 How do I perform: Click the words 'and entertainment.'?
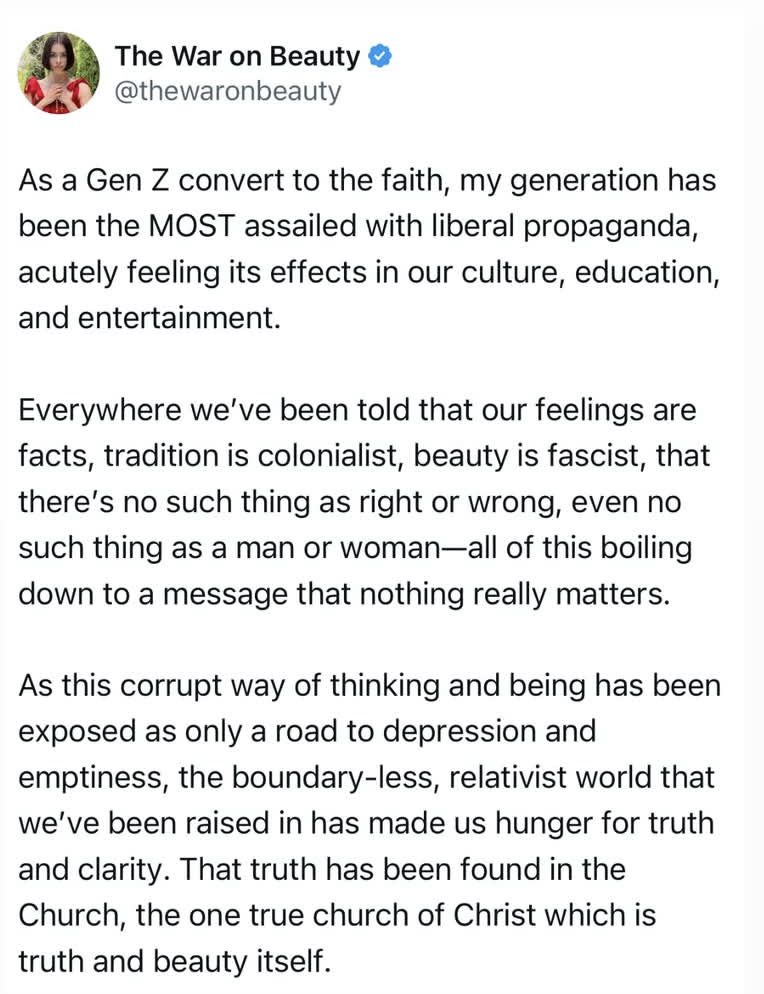(149, 318)
